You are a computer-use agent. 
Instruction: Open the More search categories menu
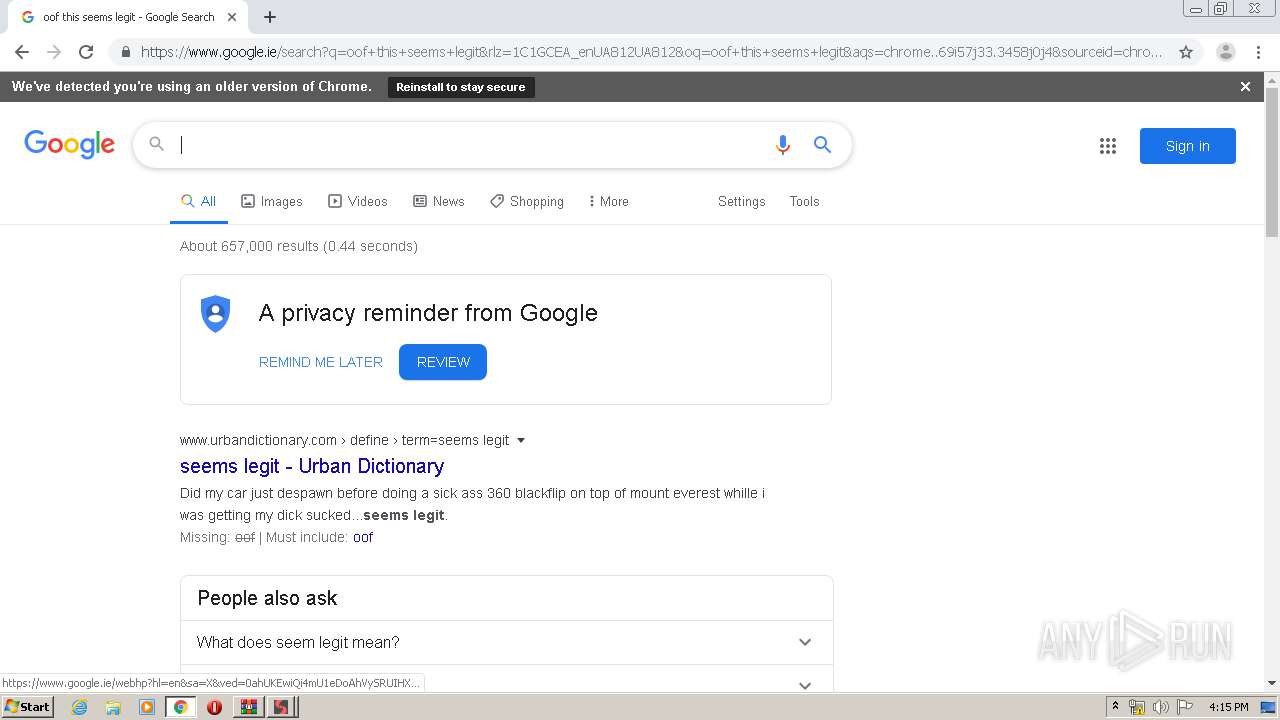coord(609,201)
